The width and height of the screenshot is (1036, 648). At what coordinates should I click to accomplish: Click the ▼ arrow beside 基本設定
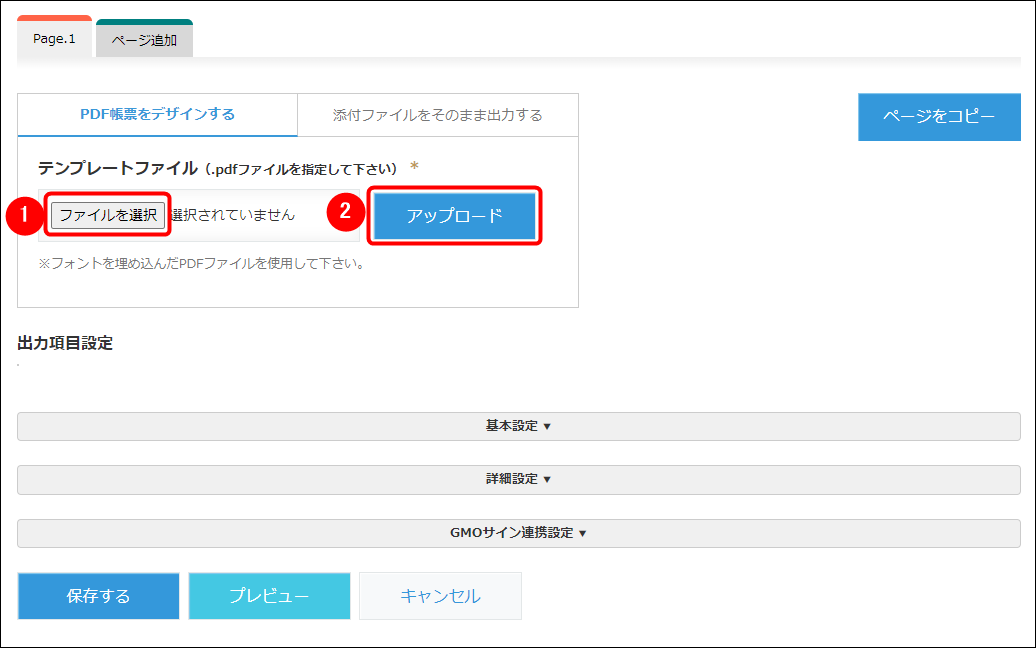547,427
